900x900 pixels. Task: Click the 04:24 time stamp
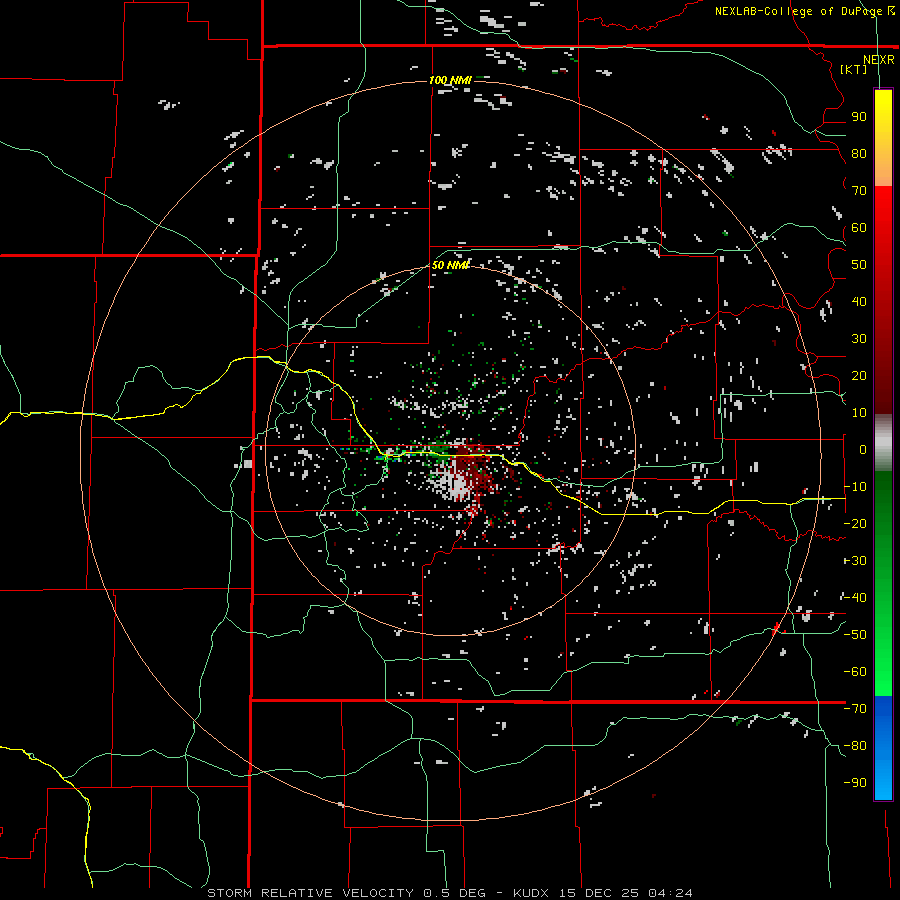[670, 893]
